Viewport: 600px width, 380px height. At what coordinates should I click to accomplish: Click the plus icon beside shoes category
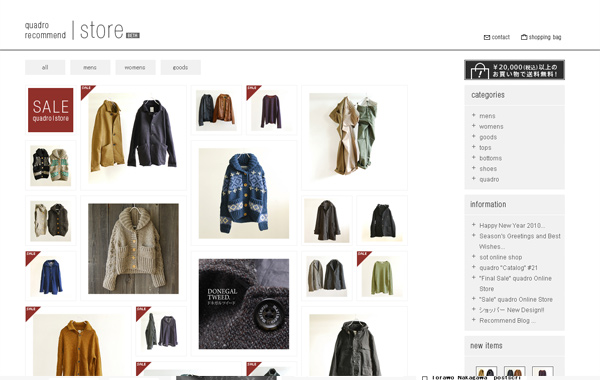[x=473, y=168]
